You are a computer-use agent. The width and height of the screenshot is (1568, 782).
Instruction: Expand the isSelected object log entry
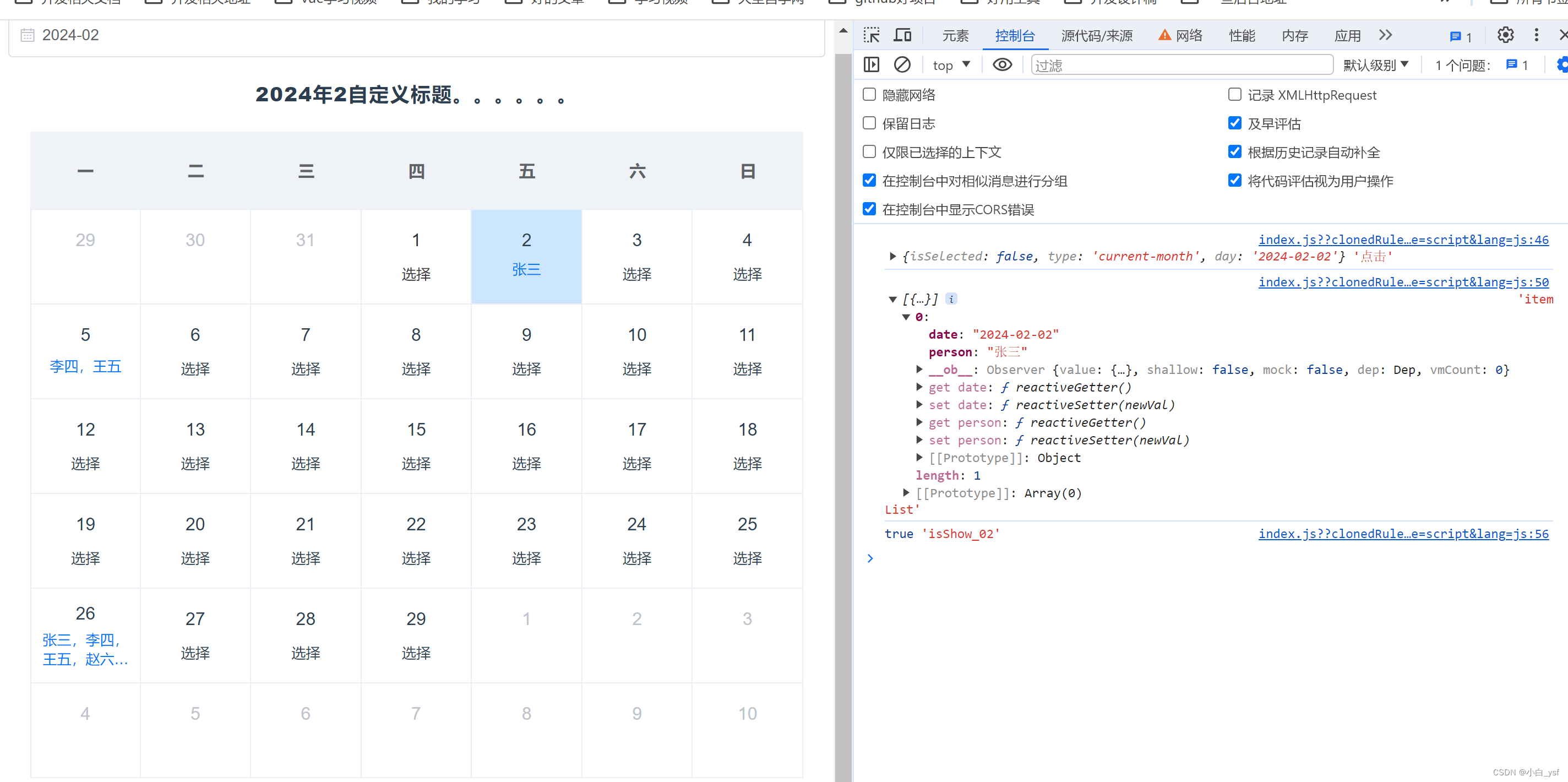pyautogui.click(x=892, y=257)
